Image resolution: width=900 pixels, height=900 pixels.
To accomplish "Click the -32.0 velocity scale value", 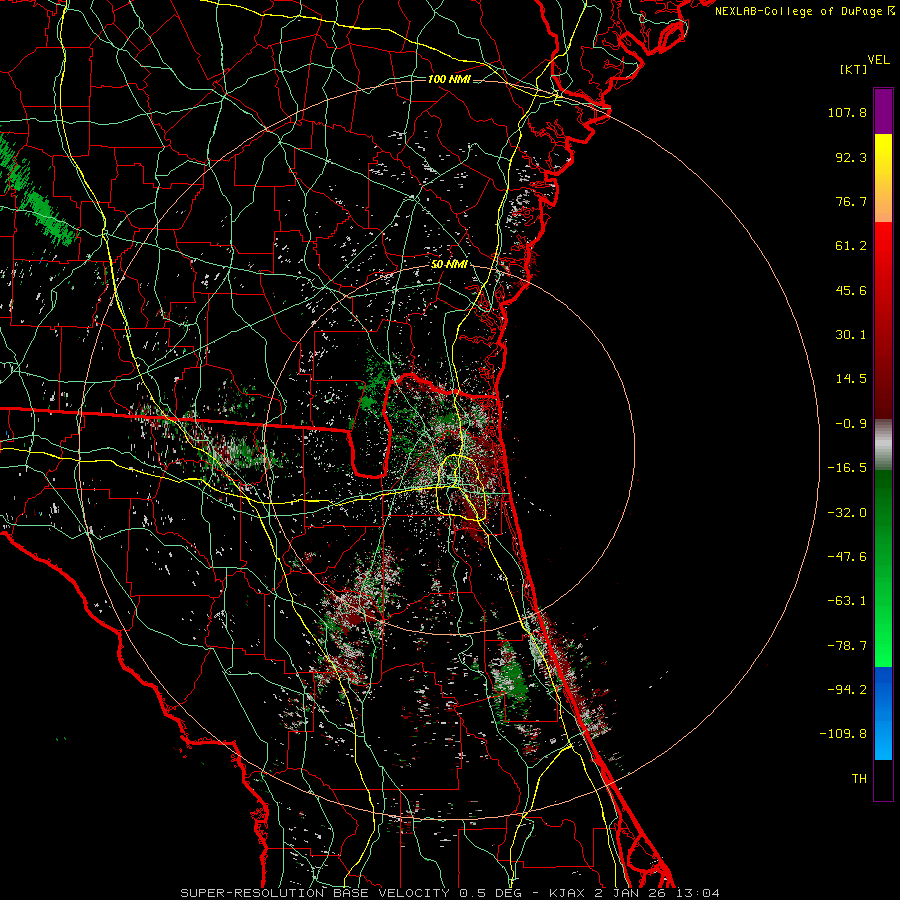I will pyautogui.click(x=847, y=512).
